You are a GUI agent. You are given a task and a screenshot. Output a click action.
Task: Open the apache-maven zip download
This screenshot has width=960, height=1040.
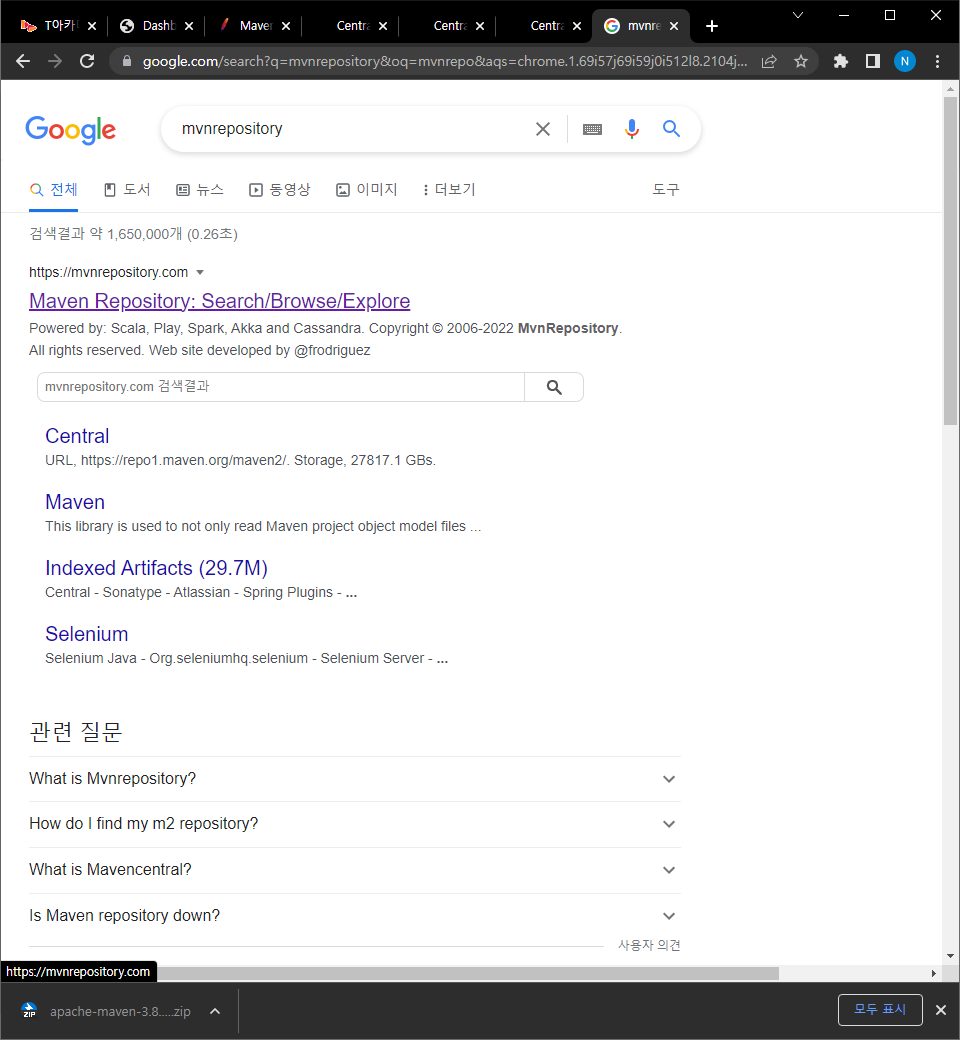coord(106,1011)
